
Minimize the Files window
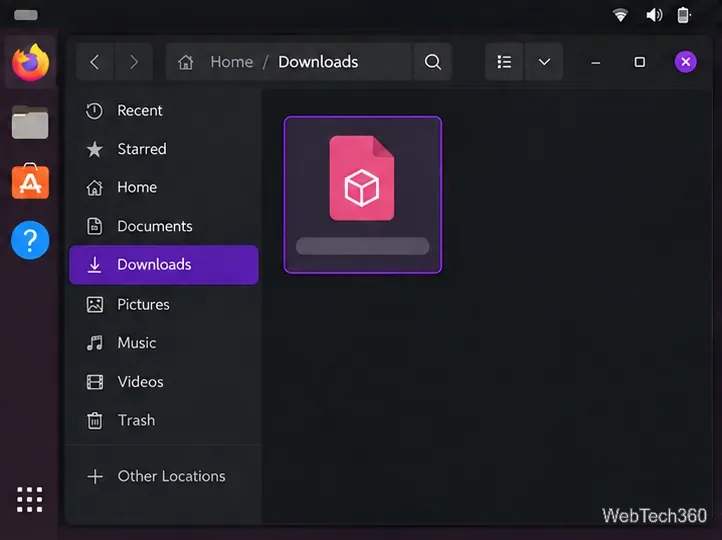coord(595,62)
